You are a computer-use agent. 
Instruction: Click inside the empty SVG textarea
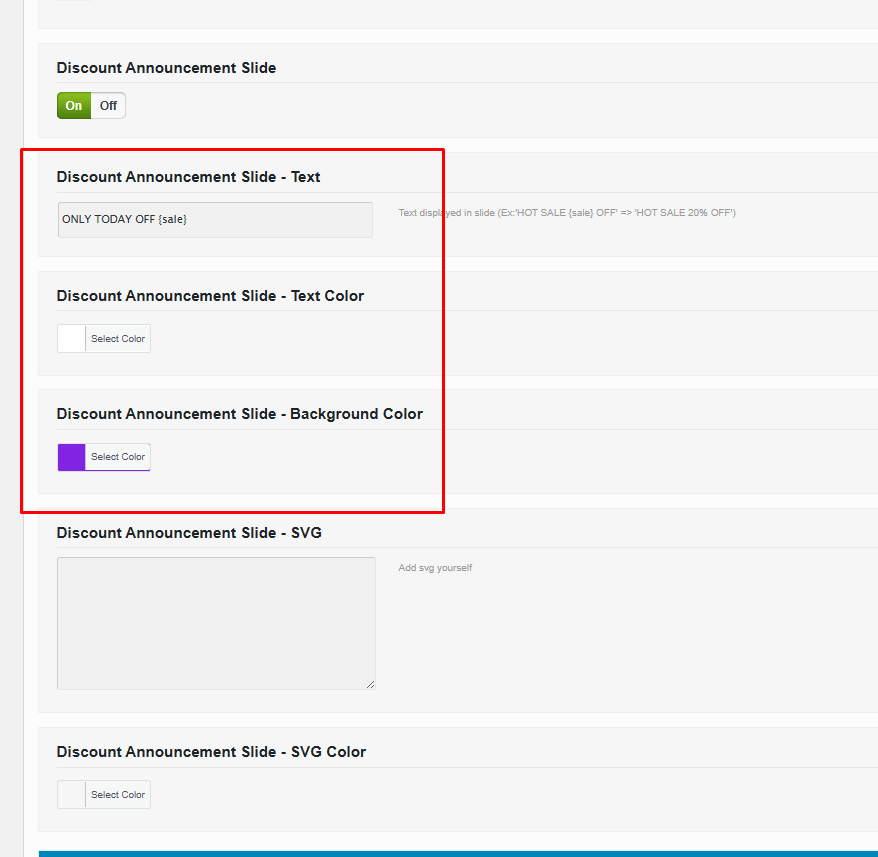[215, 622]
